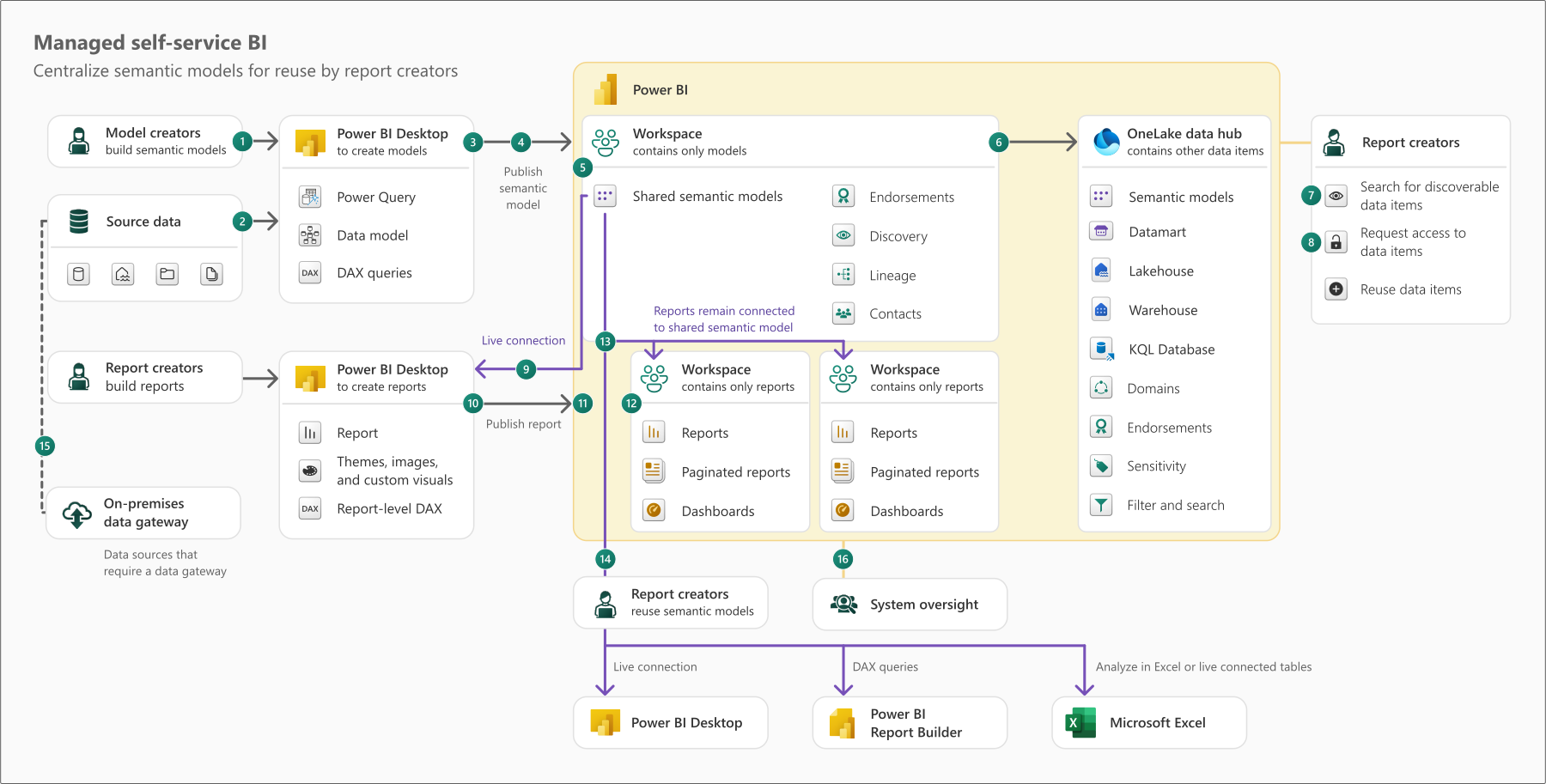The height and width of the screenshot is (784, 1546).
Task: Click the 'DAX queries' label above Report Builder
Action: pos(885,667)
